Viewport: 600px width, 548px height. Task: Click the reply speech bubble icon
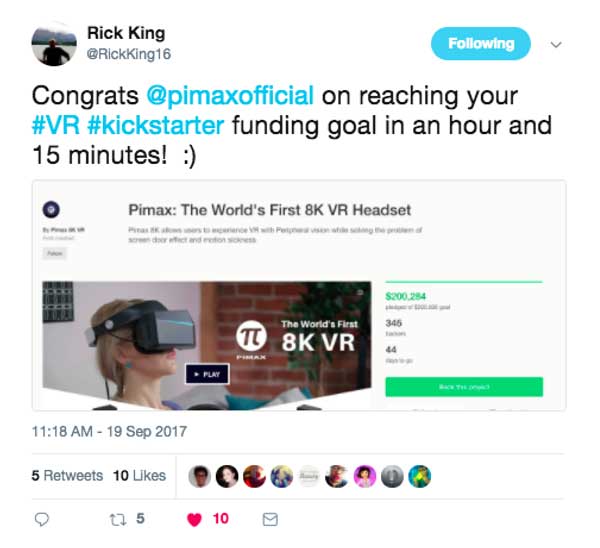click(42, 519)
